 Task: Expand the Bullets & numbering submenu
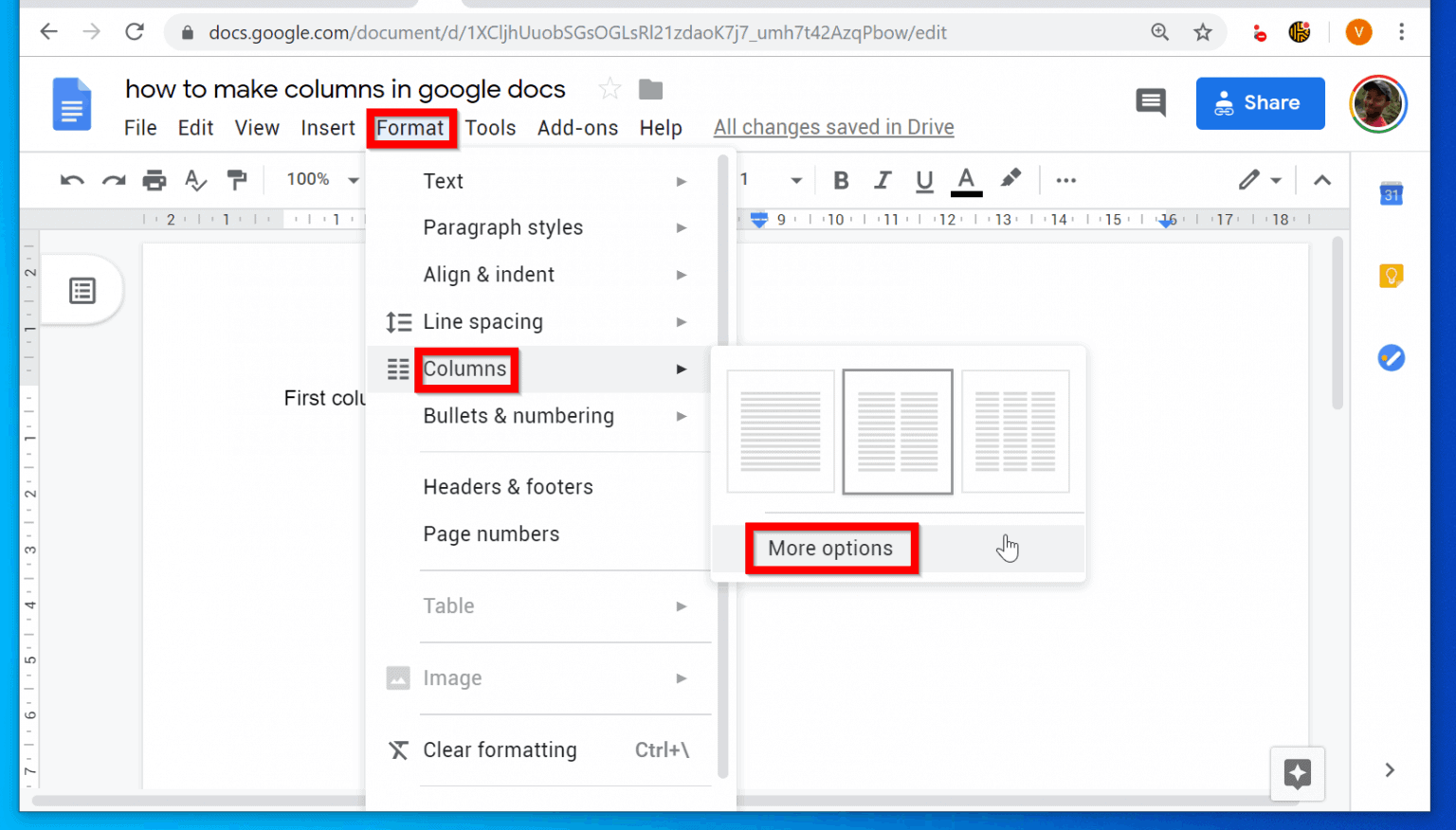pyautogui.click(x=518, y=415)
